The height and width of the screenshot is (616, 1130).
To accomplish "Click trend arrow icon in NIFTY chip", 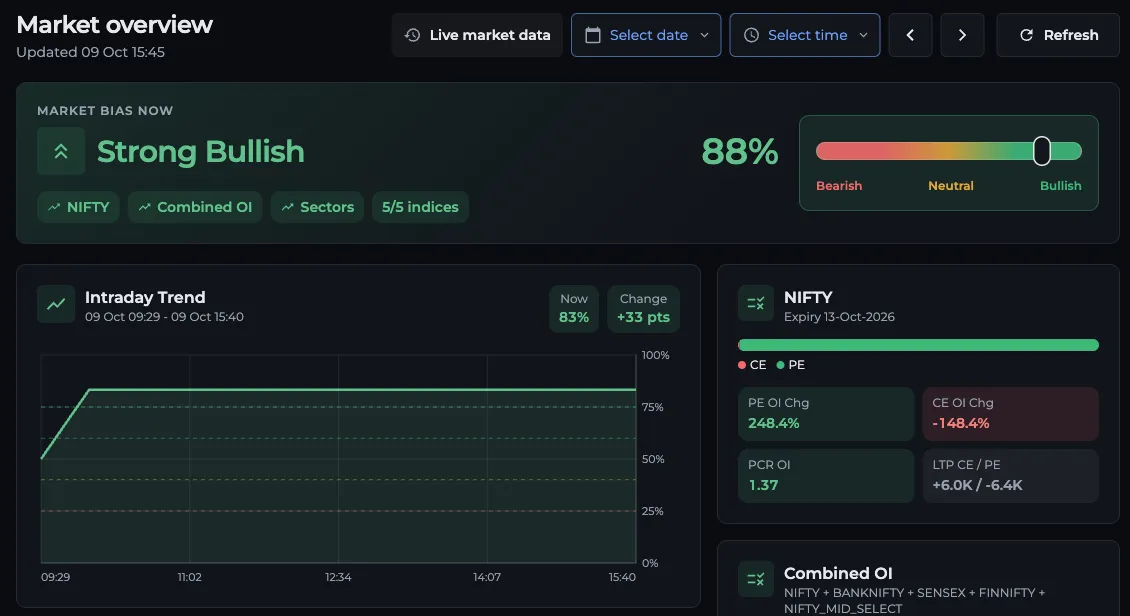I will pyautogui.click(x=54, y=207).
